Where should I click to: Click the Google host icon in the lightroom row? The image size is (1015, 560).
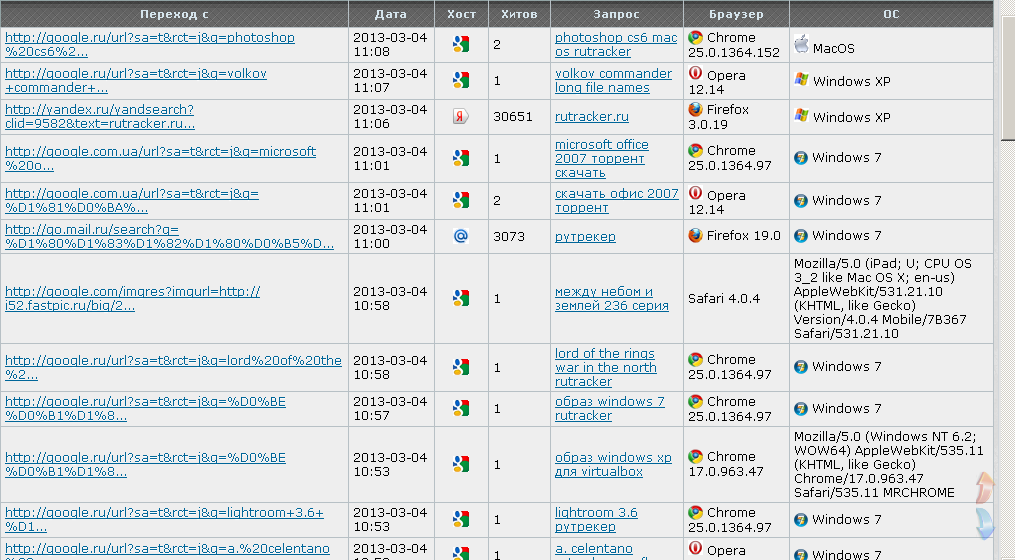click(x=460, y=519)
